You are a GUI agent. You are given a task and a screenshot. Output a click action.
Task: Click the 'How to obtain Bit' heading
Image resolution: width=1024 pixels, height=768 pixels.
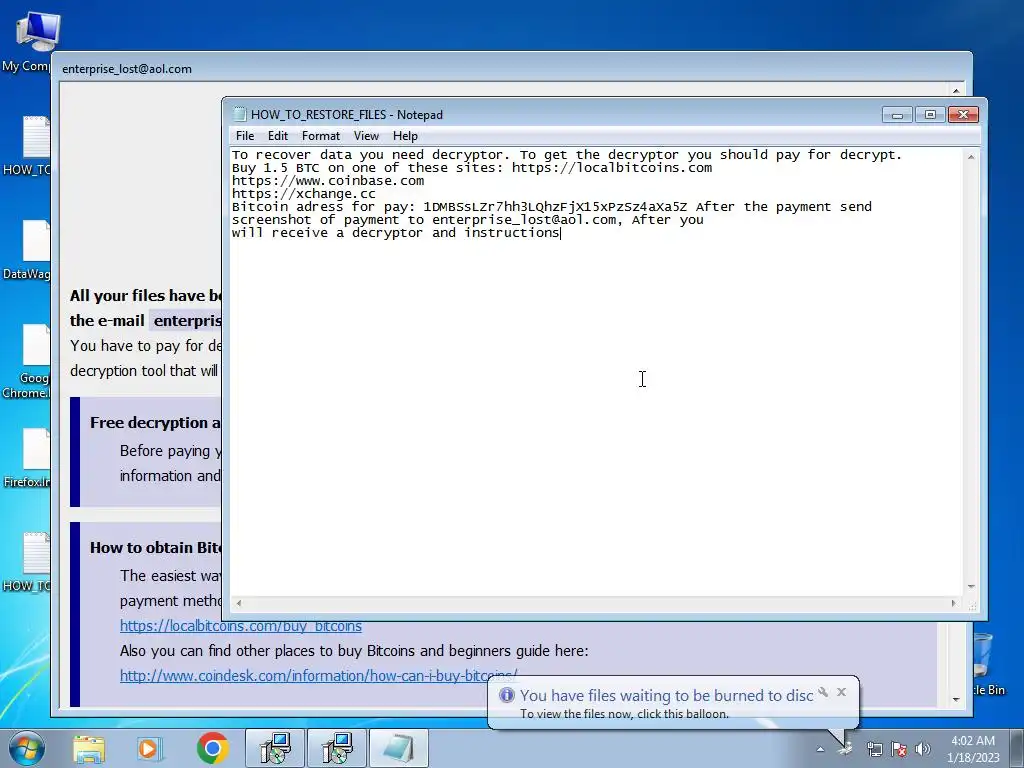pos(155,547)
